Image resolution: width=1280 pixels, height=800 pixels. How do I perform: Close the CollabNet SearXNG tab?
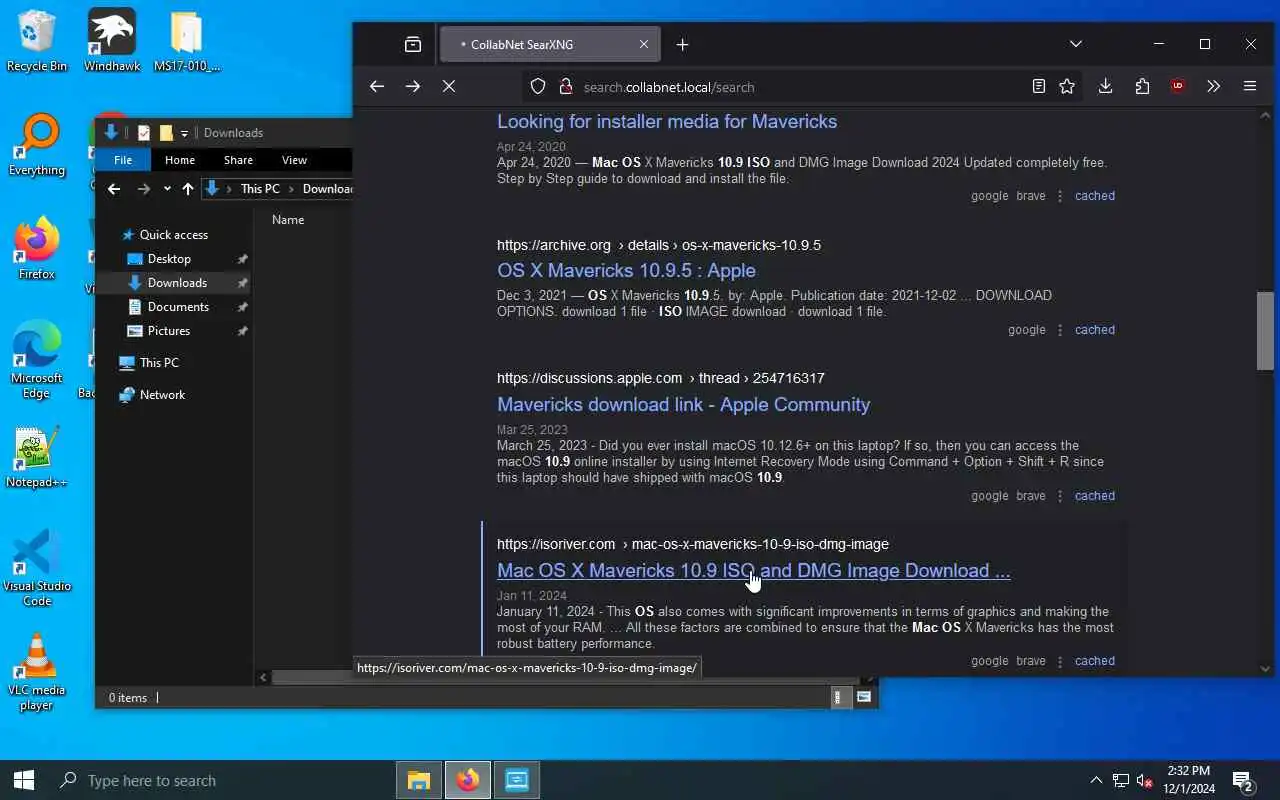pyautogui.click(x=644, y=44)
